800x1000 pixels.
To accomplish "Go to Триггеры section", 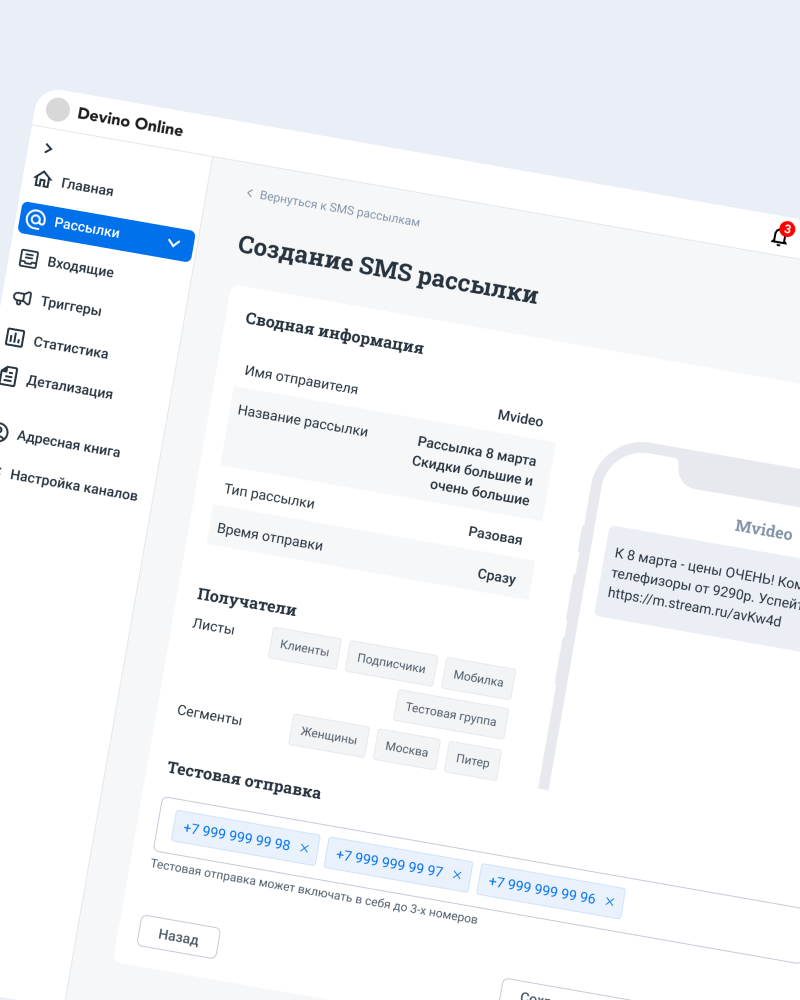I will click(x=71, y=305).
